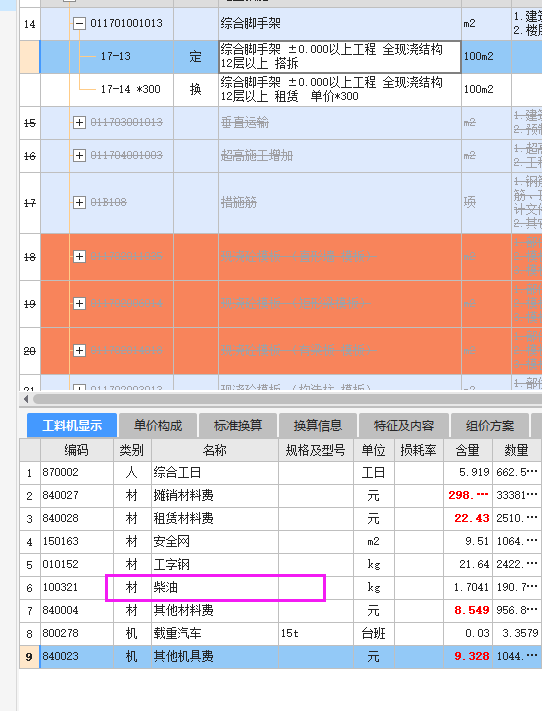Select the 综合工日 row name
The image size is (542, 711).
177,472
